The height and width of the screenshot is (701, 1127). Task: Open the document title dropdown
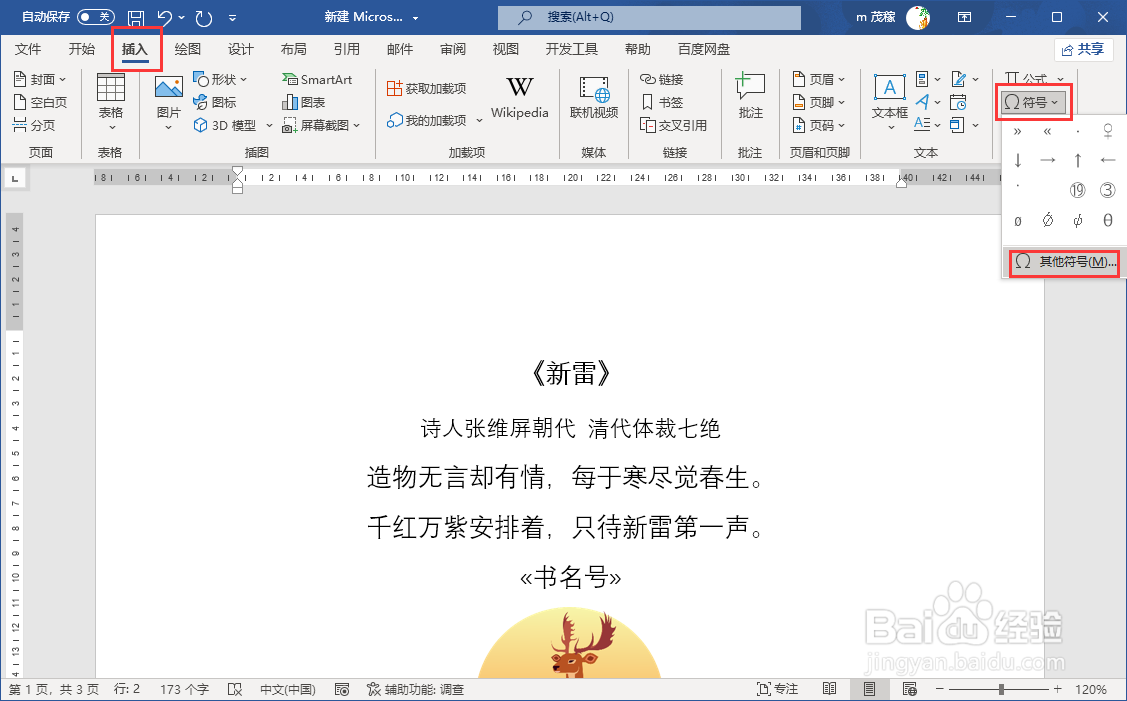point(415,17)
